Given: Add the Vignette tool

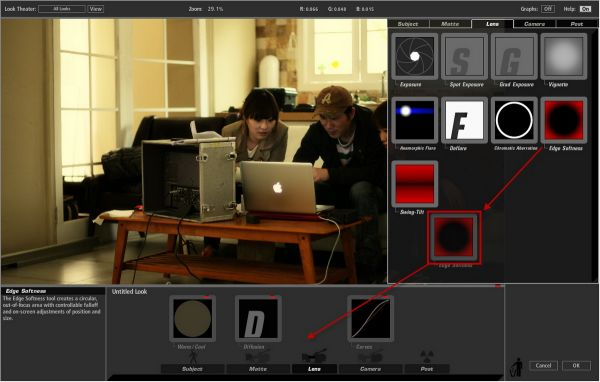Looking at the screenshot, I should (564, 56).
